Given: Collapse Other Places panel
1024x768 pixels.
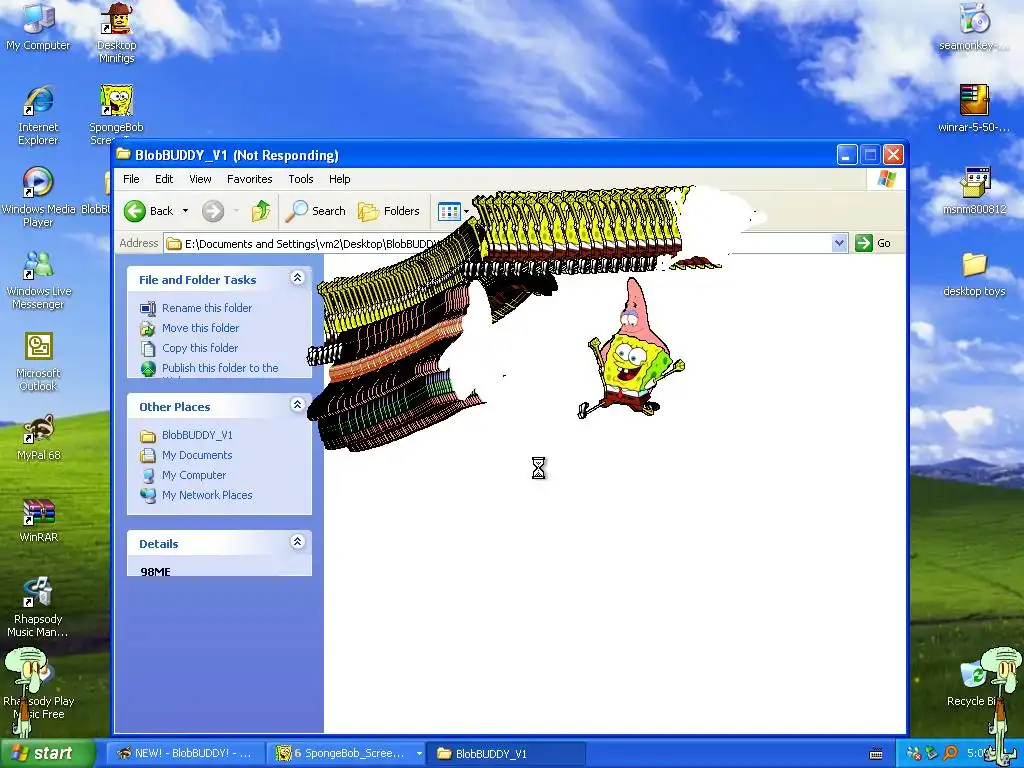Looking at the screenshot, I should click(297, 405).
